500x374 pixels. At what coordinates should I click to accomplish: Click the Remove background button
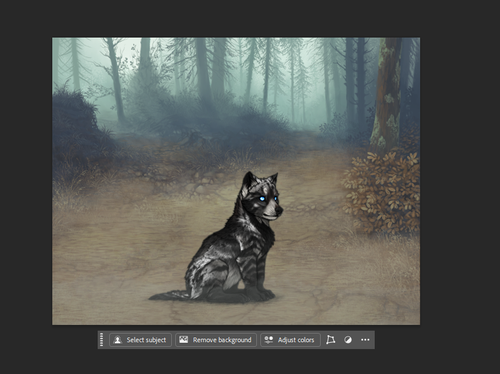216,340
